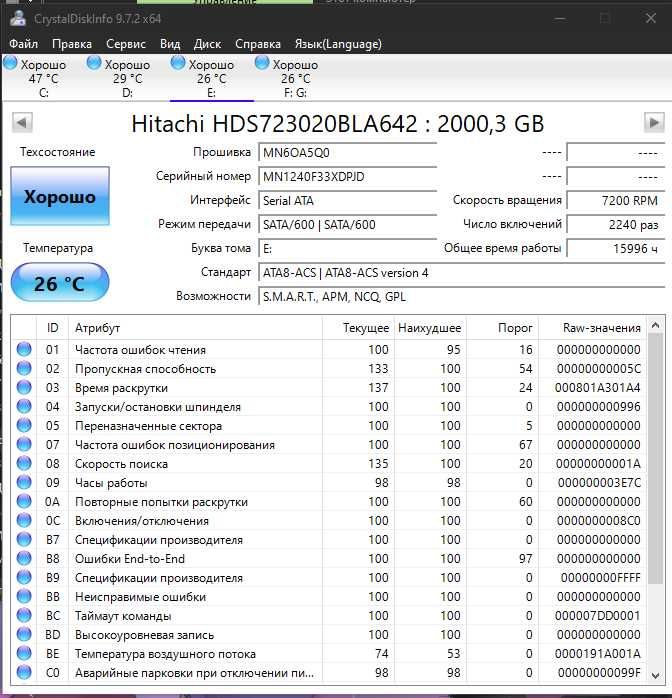The width and height of the screenshot is (672, 698).
Task: Click the Текущее column header
Action: 358,328
